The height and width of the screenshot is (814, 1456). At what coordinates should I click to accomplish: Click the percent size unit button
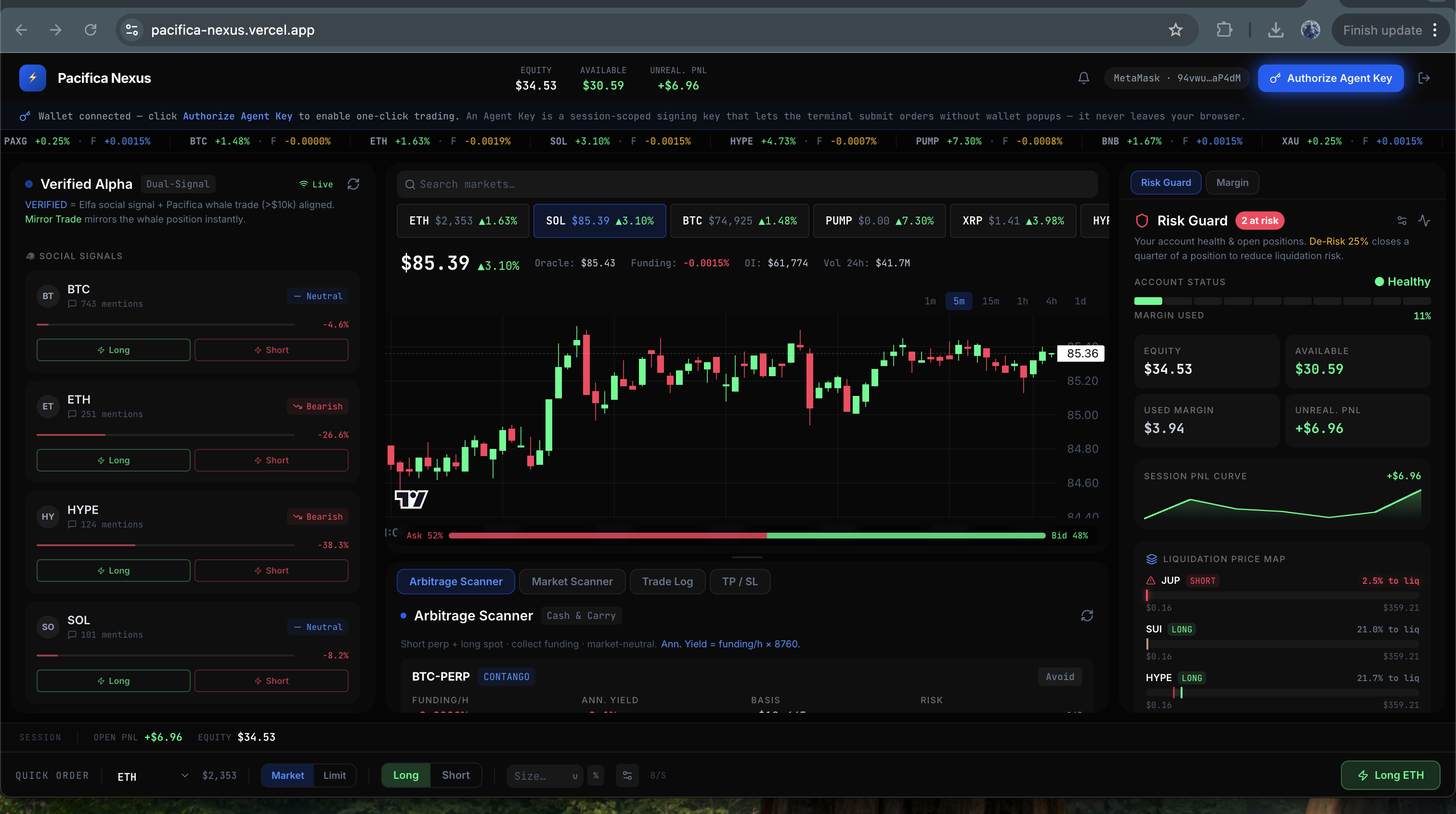[x=595, y=775]
